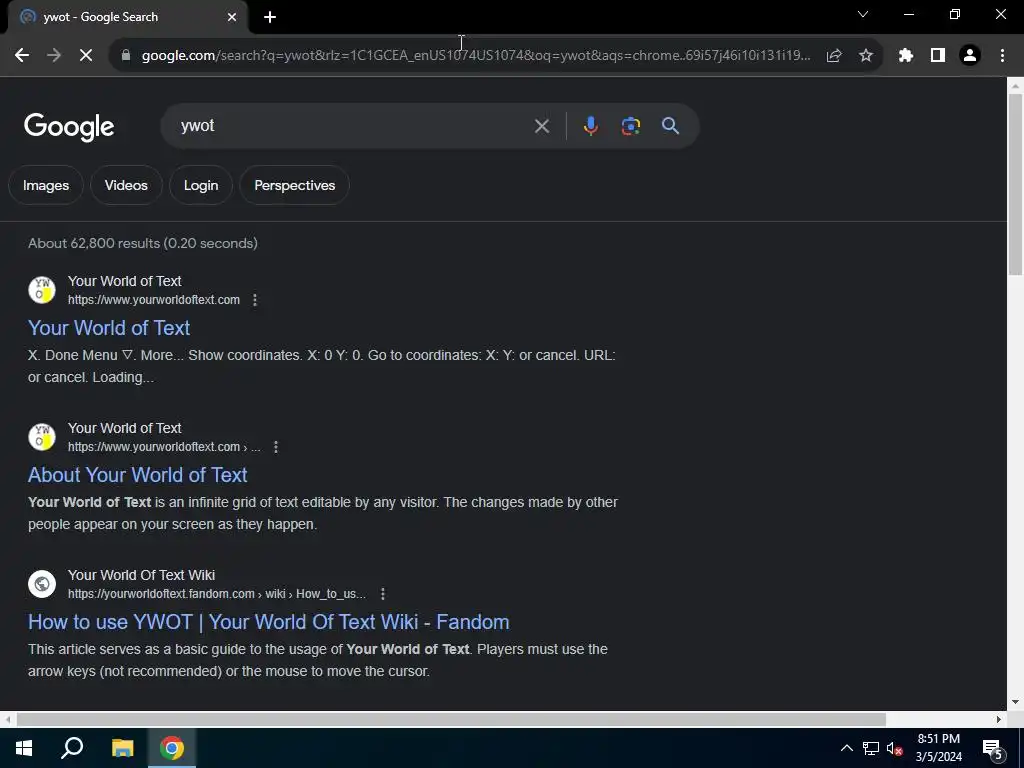This screenshot has height=768, width=1024.
Task: Clear the search box with the X icon
Action: click(x=541, y=126)
